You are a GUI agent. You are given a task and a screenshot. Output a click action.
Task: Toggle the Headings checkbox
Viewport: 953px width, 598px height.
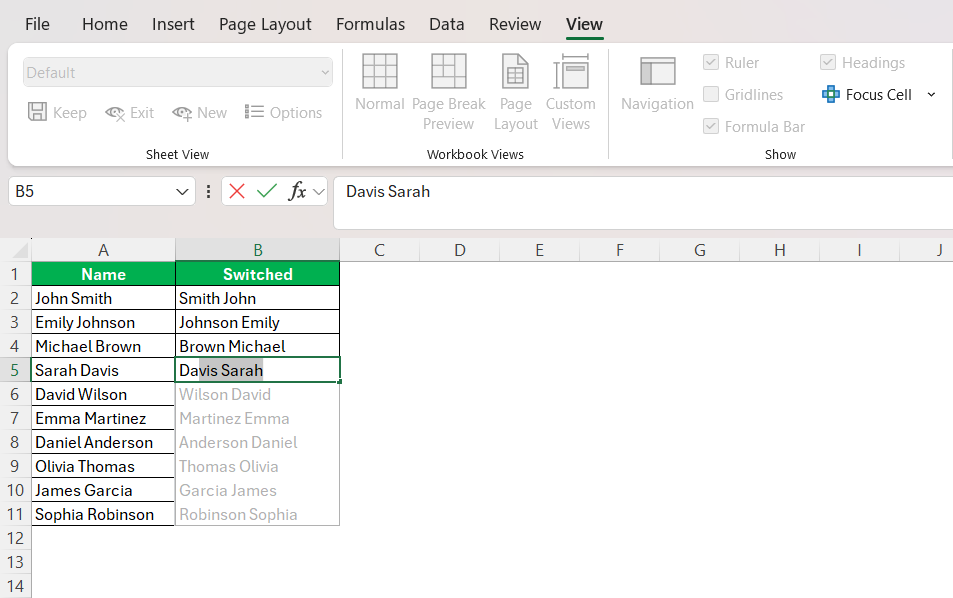click(828, 62)
